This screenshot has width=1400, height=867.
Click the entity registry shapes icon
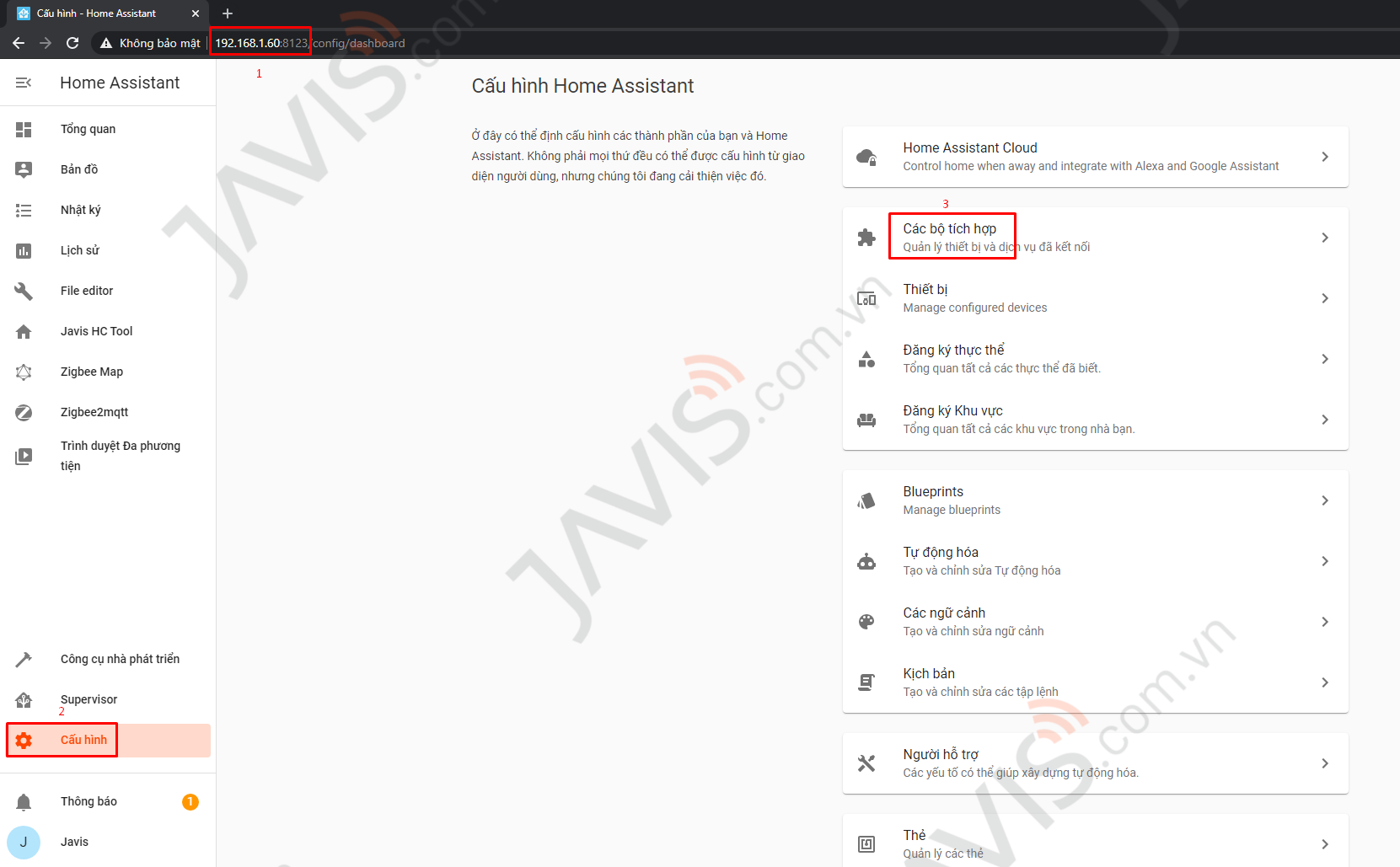(x=866, y=359)
